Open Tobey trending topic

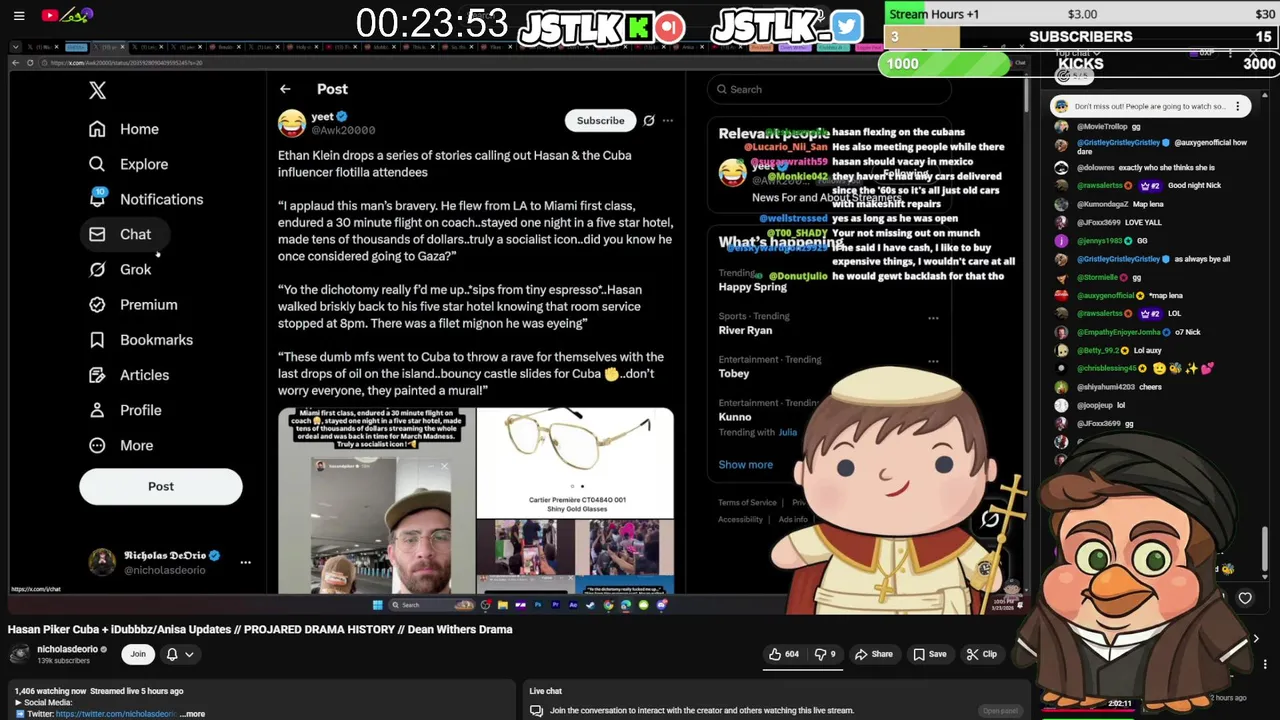click(733, 373)
